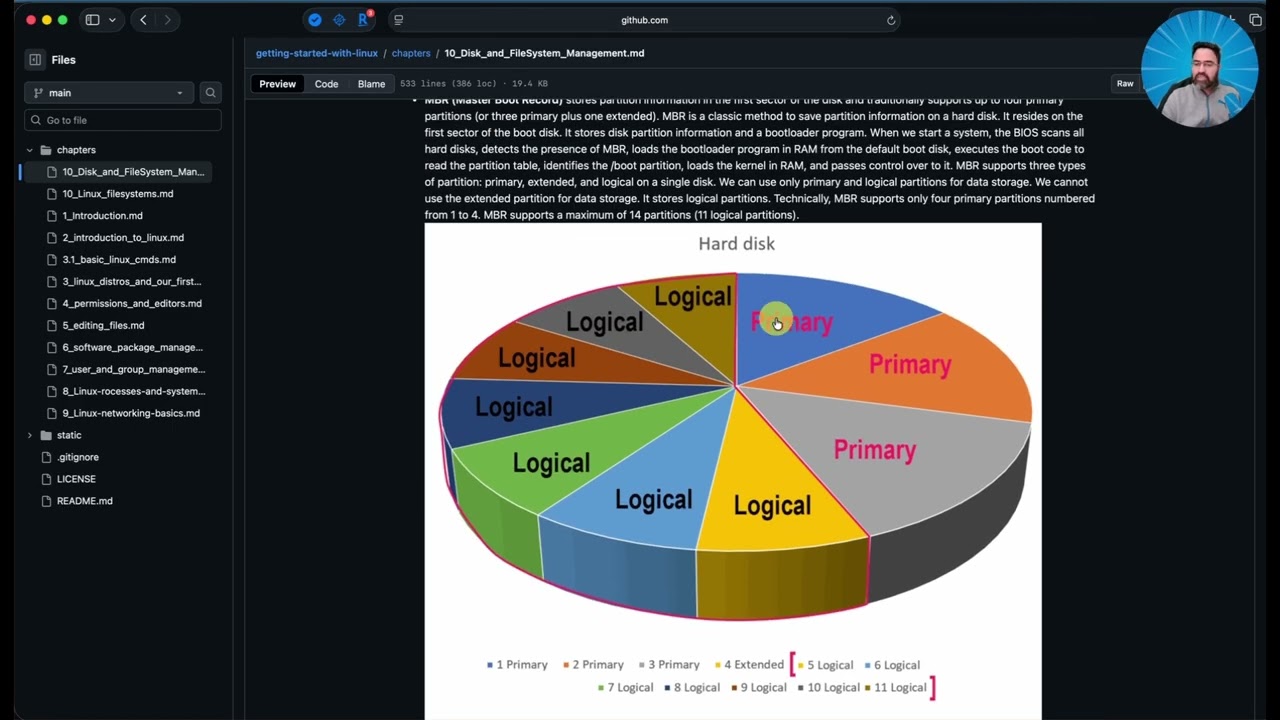Click the search icon beside branch selector
Screen dimensions: 1280x720
tap(210, 93)
